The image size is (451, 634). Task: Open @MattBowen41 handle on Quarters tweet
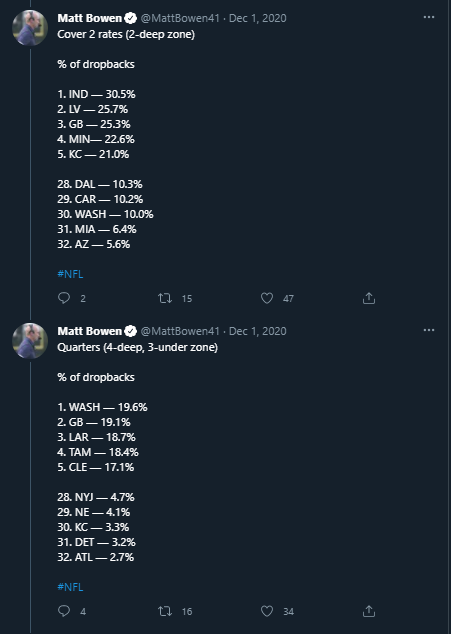180,331
